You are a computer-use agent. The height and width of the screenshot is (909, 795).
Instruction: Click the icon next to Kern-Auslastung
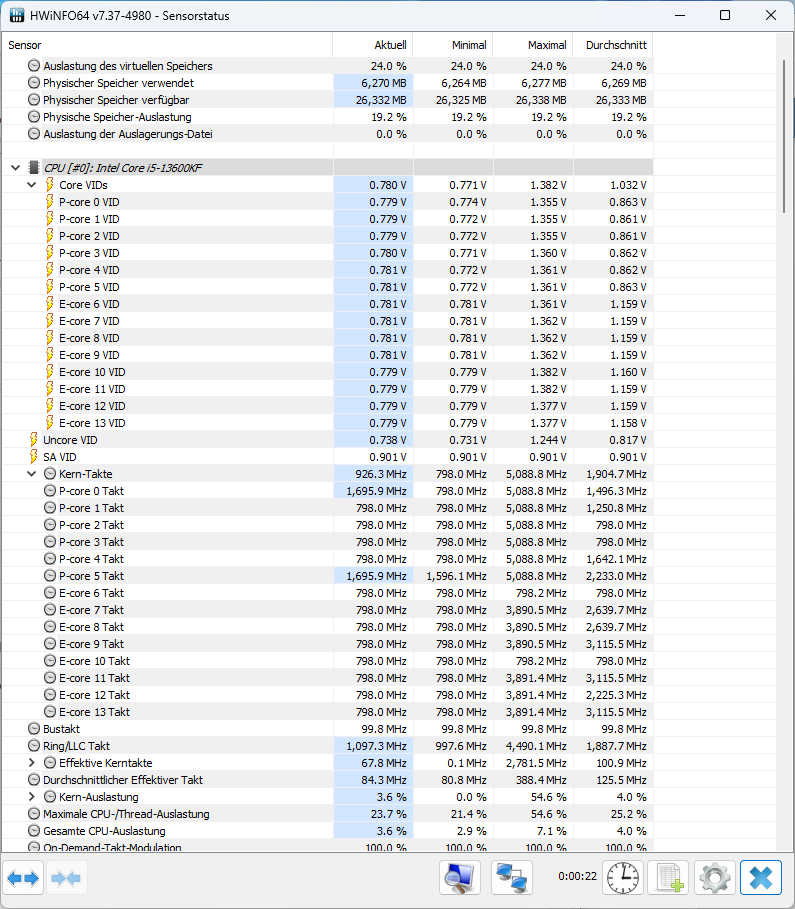(50, 797)
